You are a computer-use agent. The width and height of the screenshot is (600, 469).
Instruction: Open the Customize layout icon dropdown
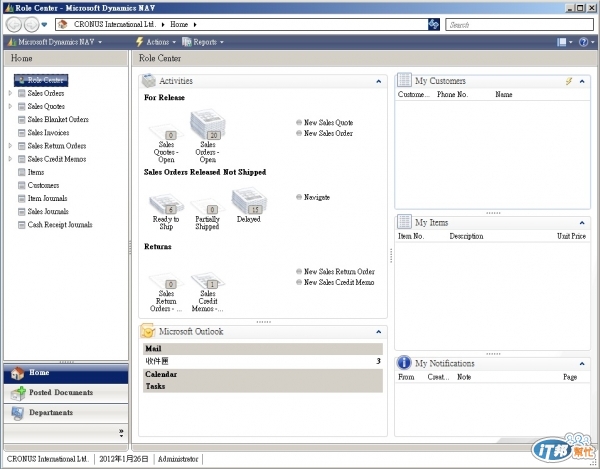pos(564,42)
